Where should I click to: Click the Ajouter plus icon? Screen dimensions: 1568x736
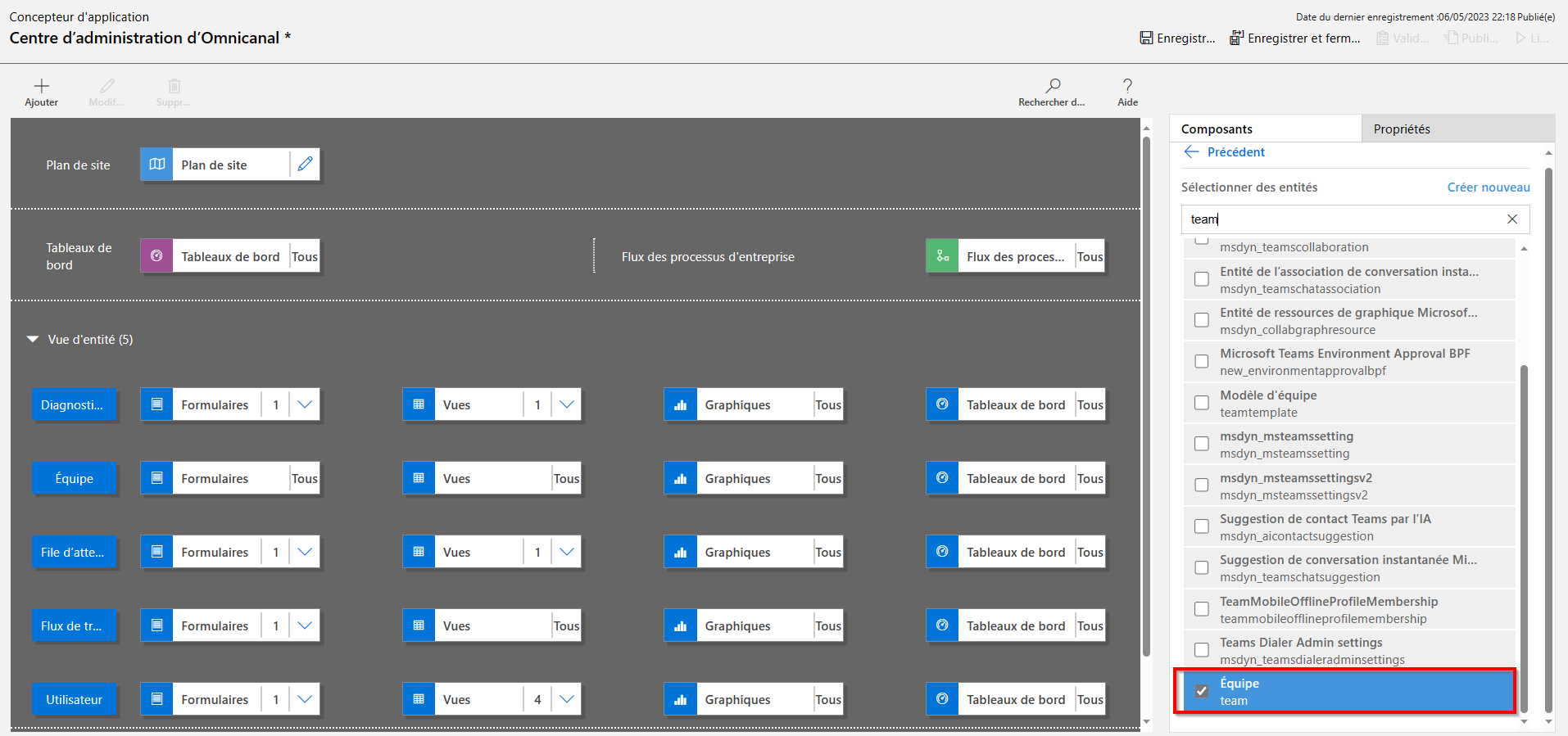coord(42,86)
